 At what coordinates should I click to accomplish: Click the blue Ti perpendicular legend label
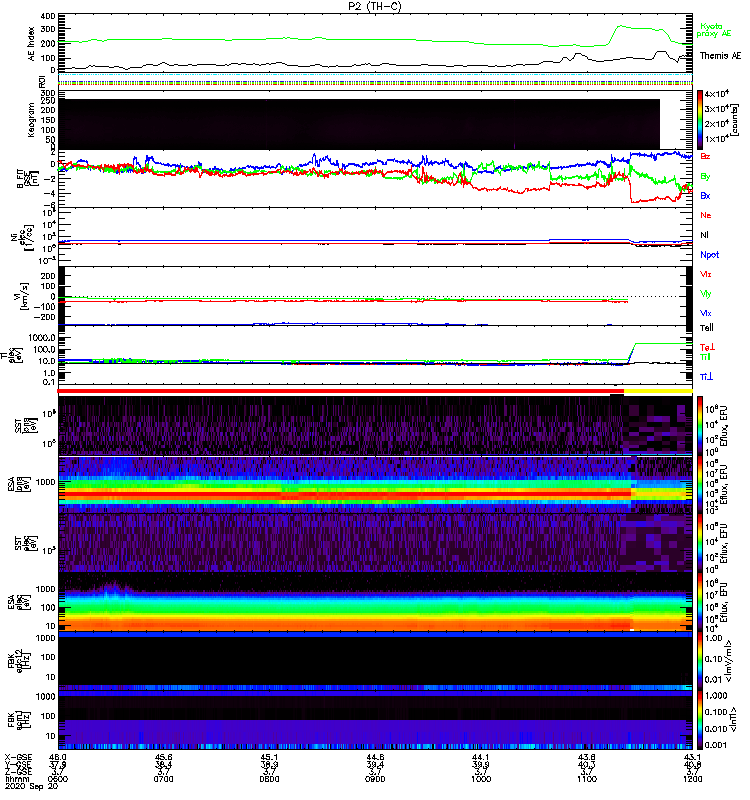pyautogui.click(x=706, y=377)
